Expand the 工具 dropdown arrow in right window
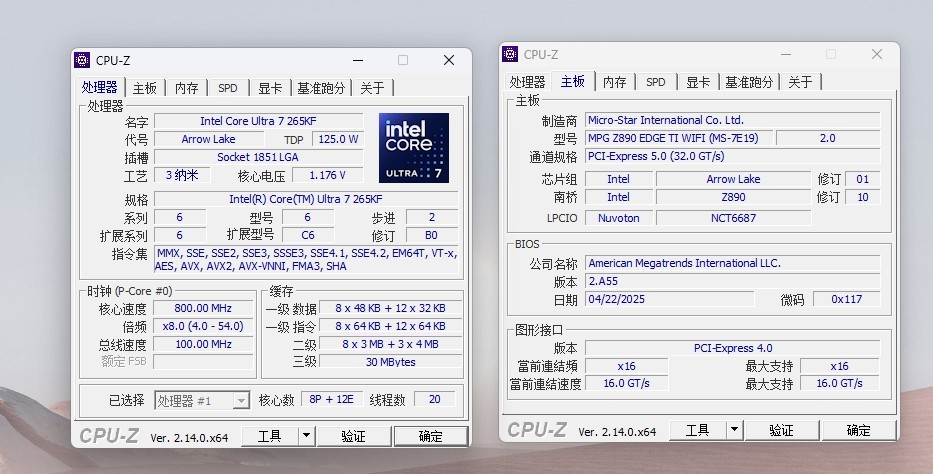Viewport: 933px width, 474px height. [x=734, y=430]
